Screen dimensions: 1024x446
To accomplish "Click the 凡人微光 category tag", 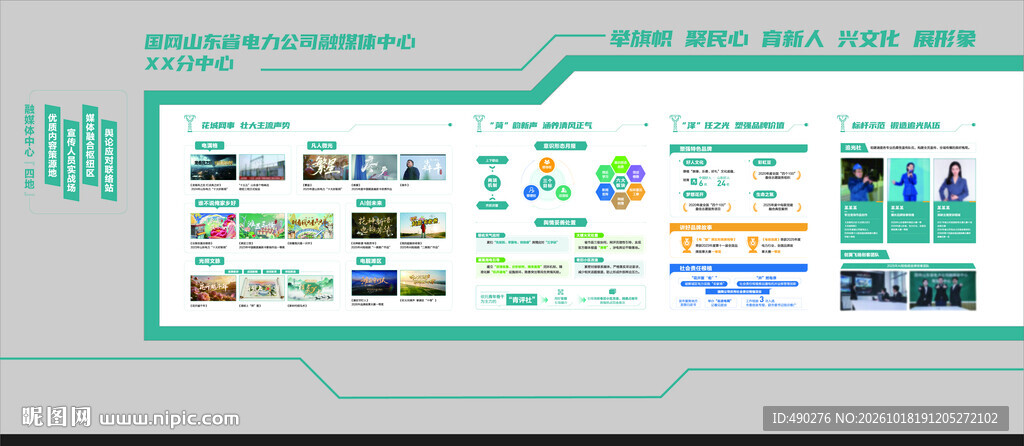I will [x=322, y=146].
